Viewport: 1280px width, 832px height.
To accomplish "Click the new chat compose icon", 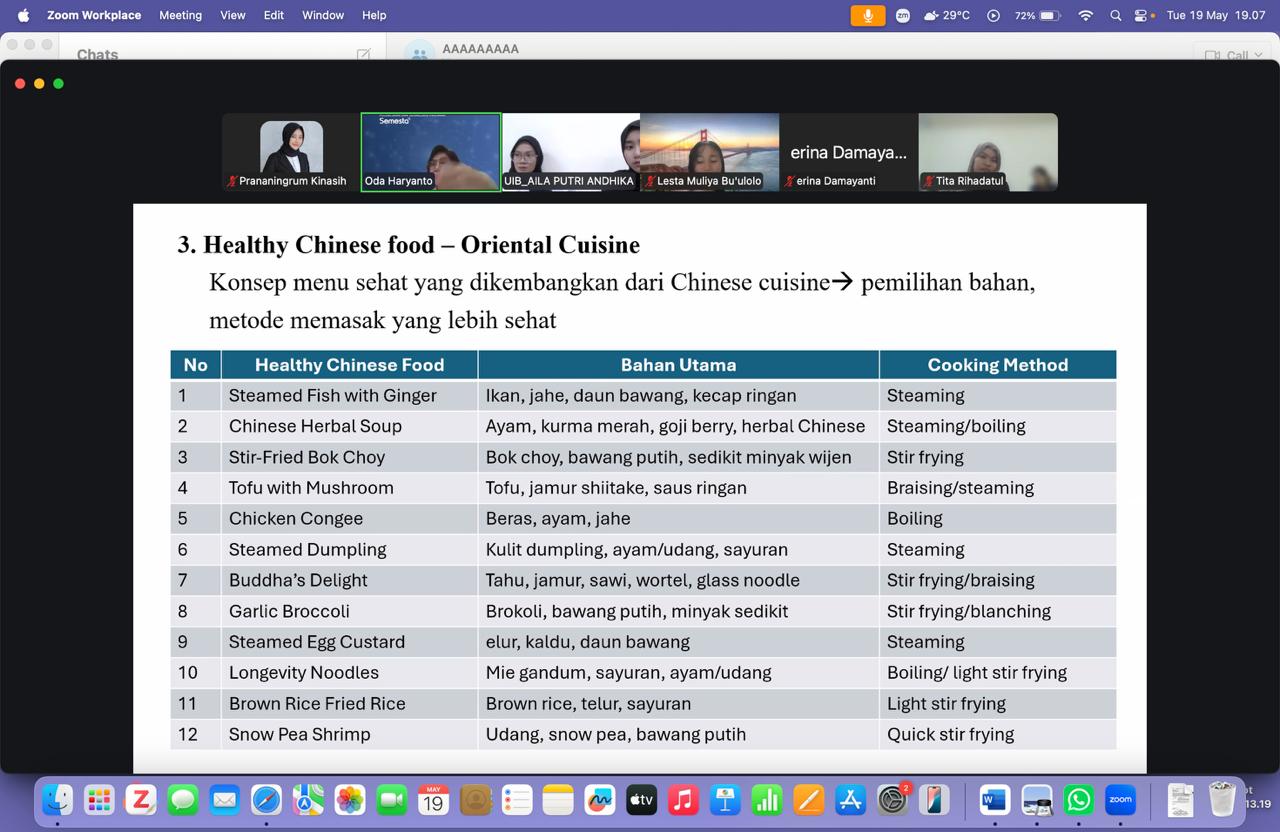I will coord(363,55).
